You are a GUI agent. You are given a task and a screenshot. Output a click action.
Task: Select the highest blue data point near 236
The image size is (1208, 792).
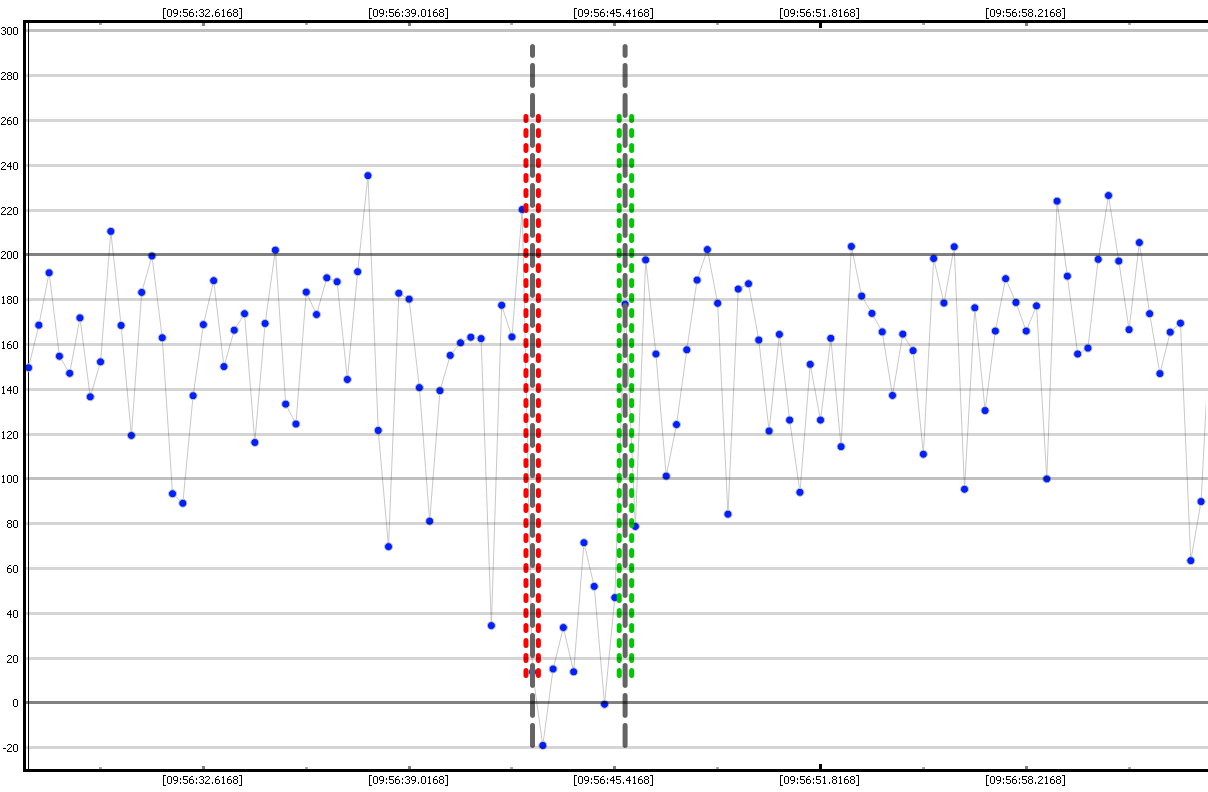[x=367, y=175]
